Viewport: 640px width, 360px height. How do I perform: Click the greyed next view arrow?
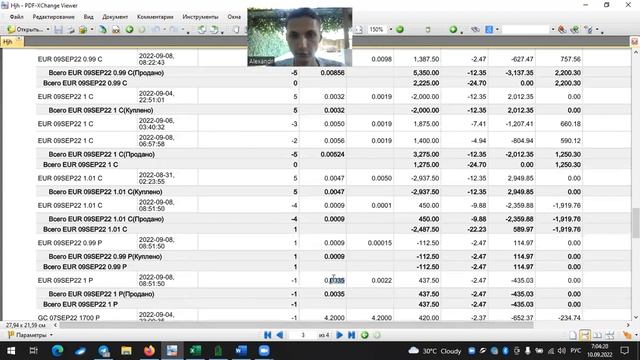click(142, 29)
